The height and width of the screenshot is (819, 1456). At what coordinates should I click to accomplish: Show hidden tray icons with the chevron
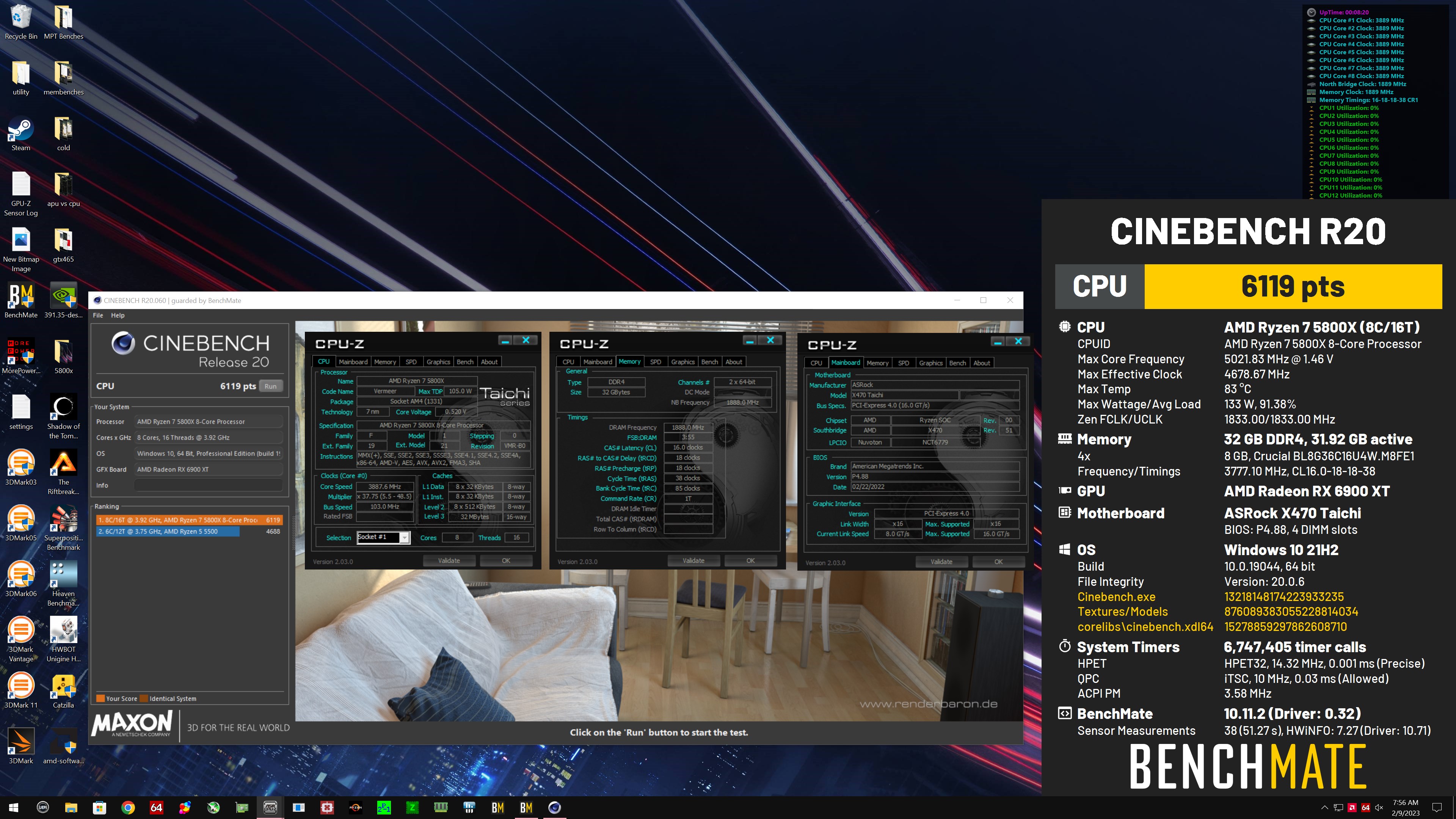(x=1324, y=808)
